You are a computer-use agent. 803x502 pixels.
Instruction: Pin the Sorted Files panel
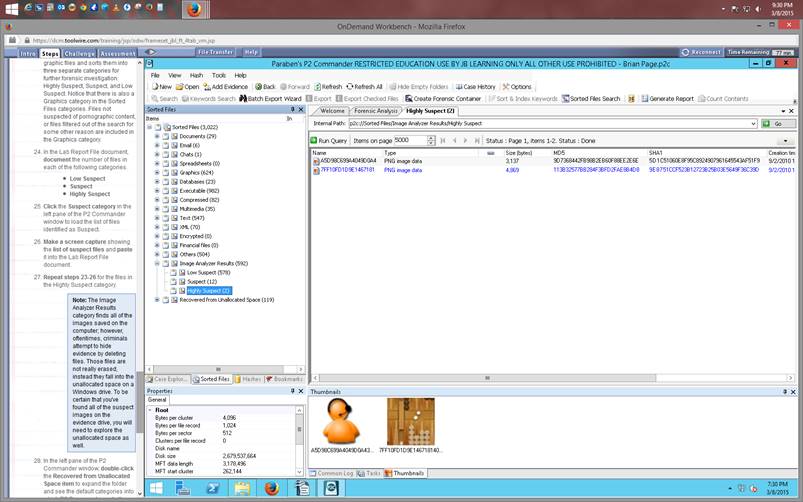293,110
